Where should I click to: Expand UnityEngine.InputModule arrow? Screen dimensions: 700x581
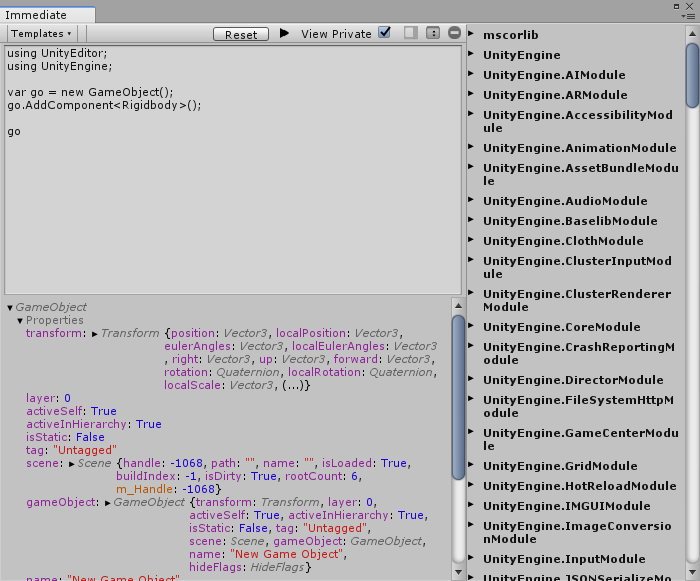click(471, 558)
